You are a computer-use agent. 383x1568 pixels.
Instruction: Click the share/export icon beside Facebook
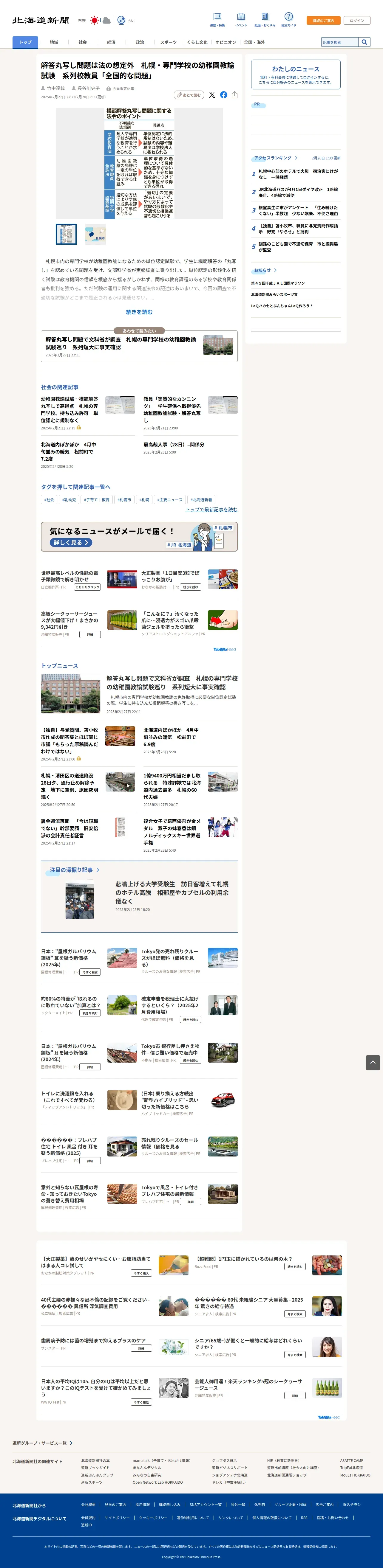234,95
